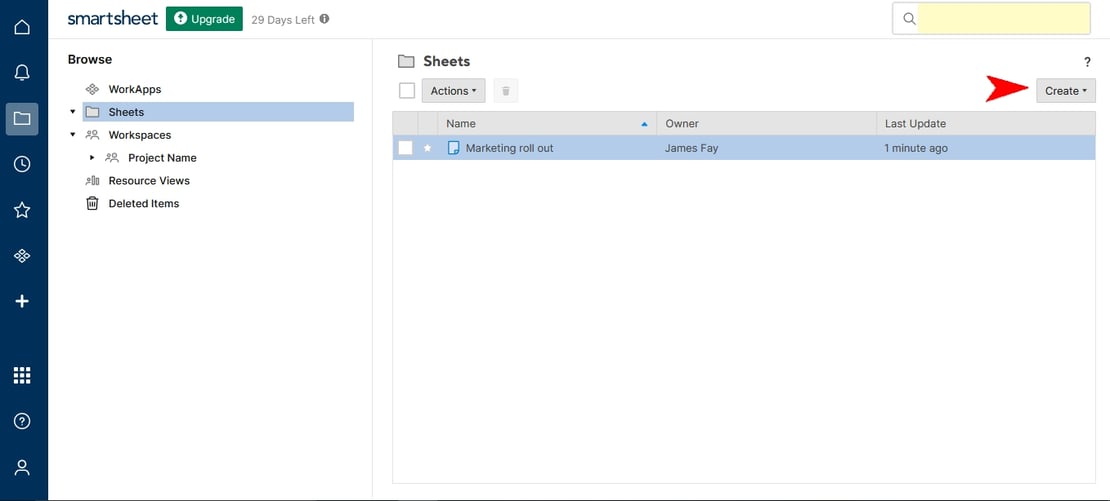Select Deleted Items in Browse tree
The width and height of the screenshot is (1110, 501).
point(143,204)
